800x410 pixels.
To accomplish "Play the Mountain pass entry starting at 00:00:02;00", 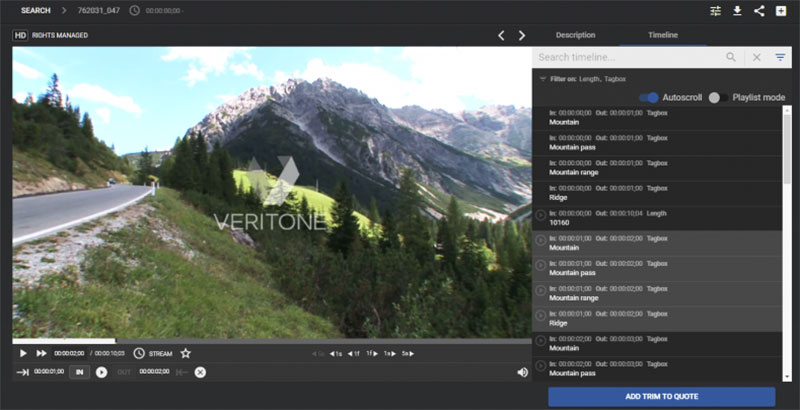I will [x=541, y=365].
